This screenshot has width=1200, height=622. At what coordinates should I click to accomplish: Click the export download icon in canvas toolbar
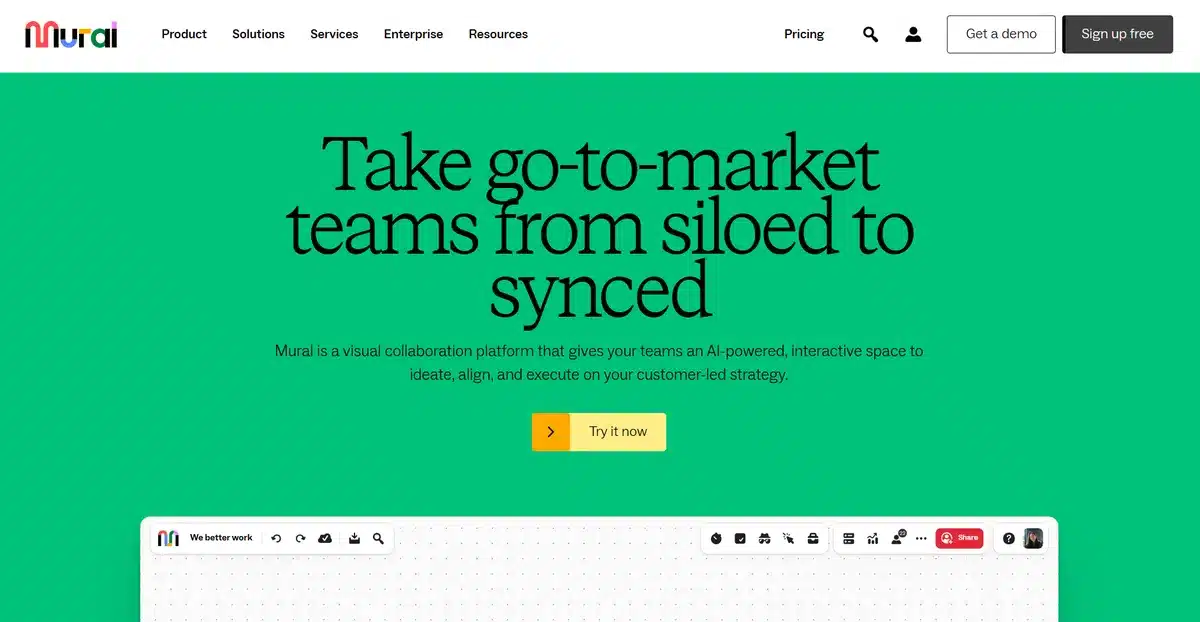click(x=354, y=538)
